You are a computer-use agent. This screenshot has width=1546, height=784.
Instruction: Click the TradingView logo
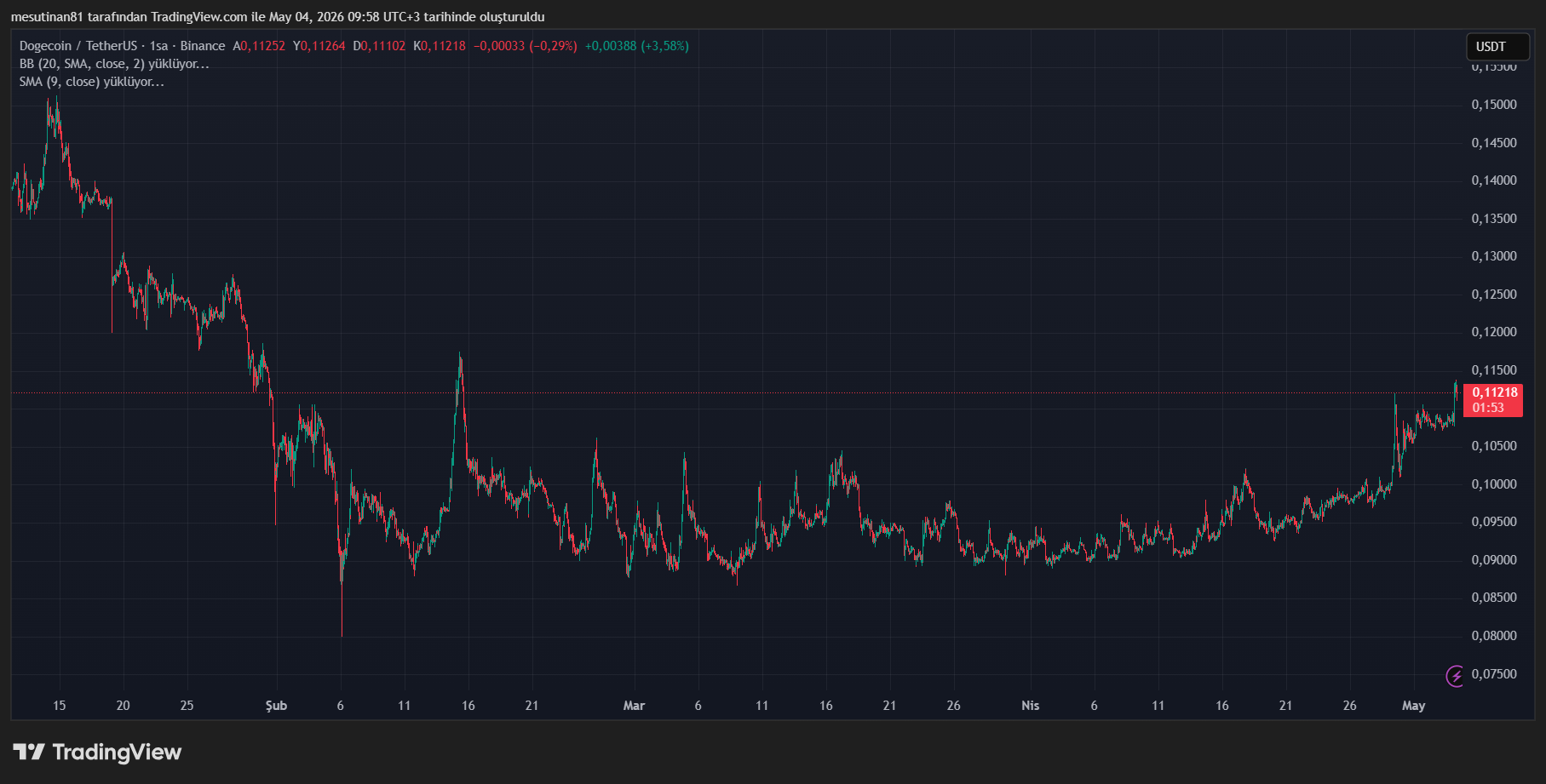(97, 752)
